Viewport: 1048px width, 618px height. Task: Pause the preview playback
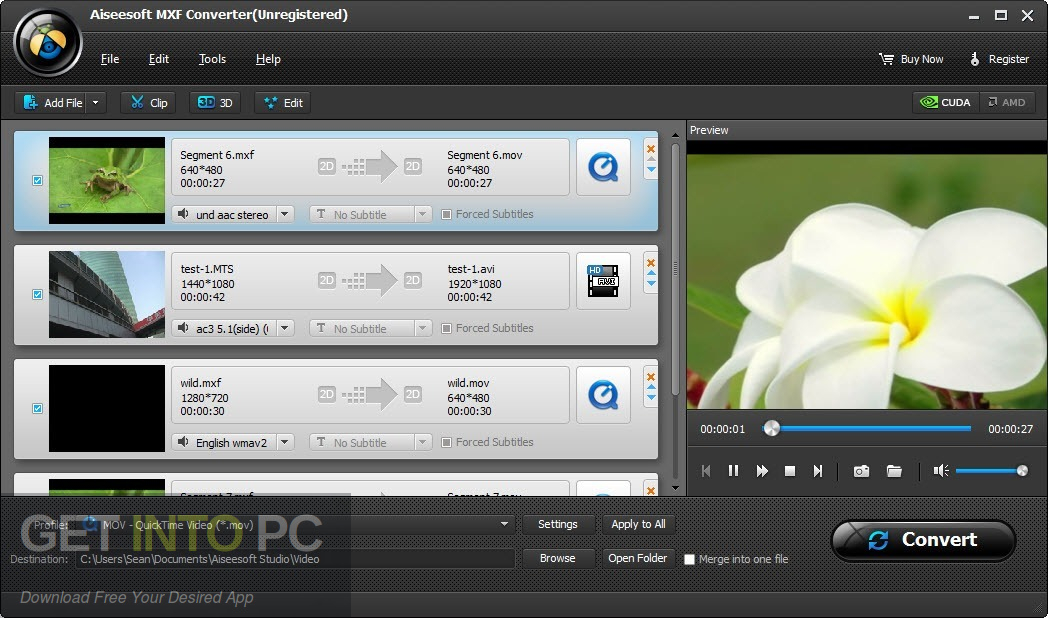(733, 471)
